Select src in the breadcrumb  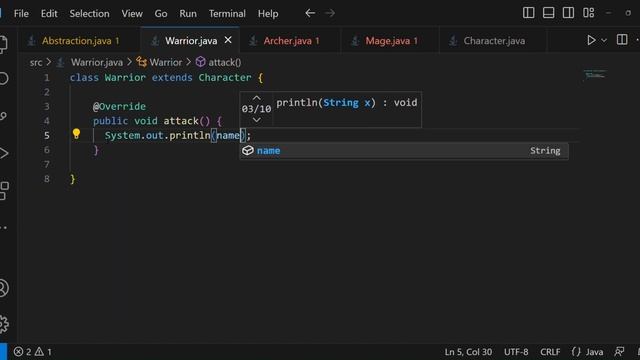pyautogui.click(x=36, y=62)
